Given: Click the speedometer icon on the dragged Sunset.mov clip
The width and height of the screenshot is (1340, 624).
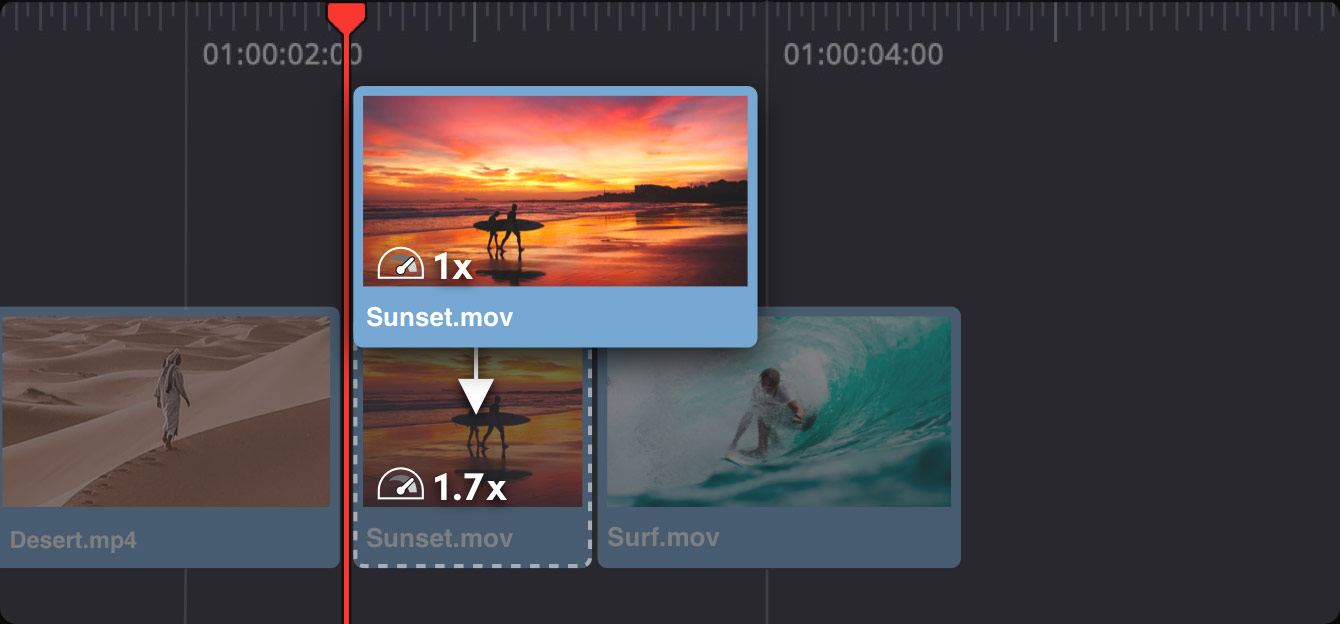Looking at the screenshot, I should [x=400, y=265].
